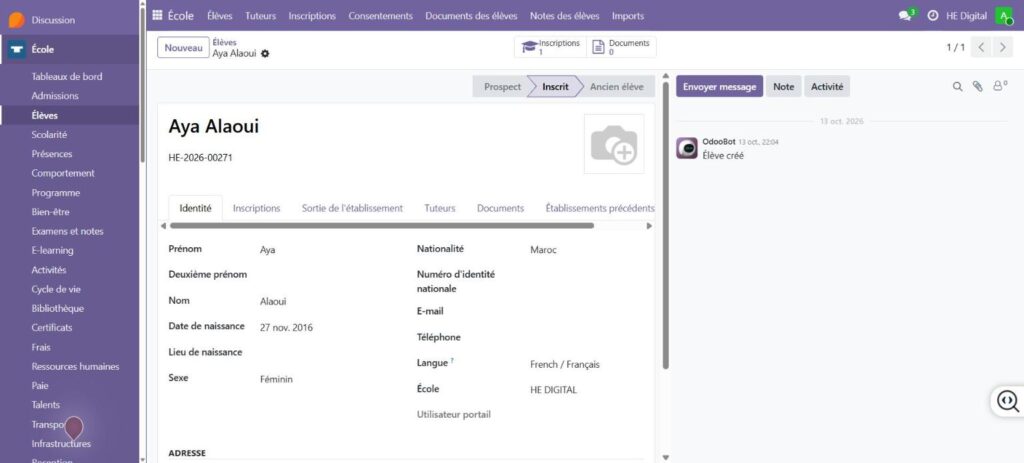Open Consentements top menu

381,16
